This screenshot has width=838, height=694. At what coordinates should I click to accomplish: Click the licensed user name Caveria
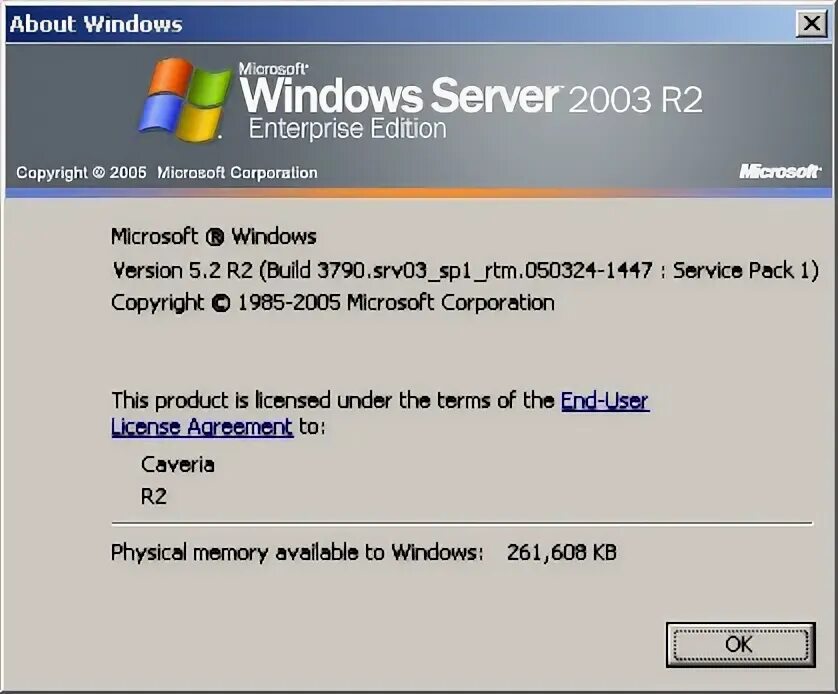pos(178,465)
